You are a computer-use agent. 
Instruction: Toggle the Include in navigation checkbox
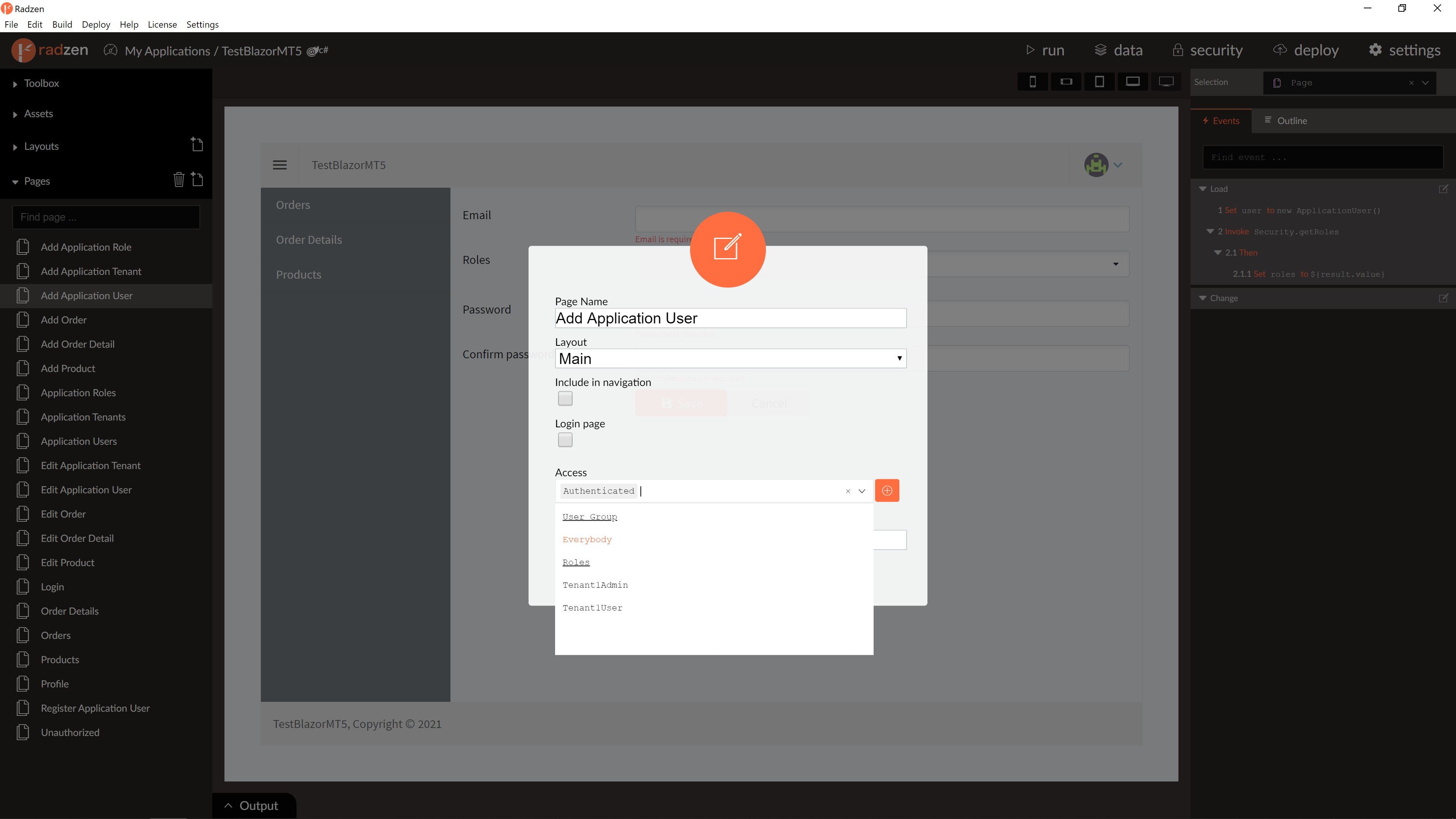pyautogui.click(x=565, y=399)
